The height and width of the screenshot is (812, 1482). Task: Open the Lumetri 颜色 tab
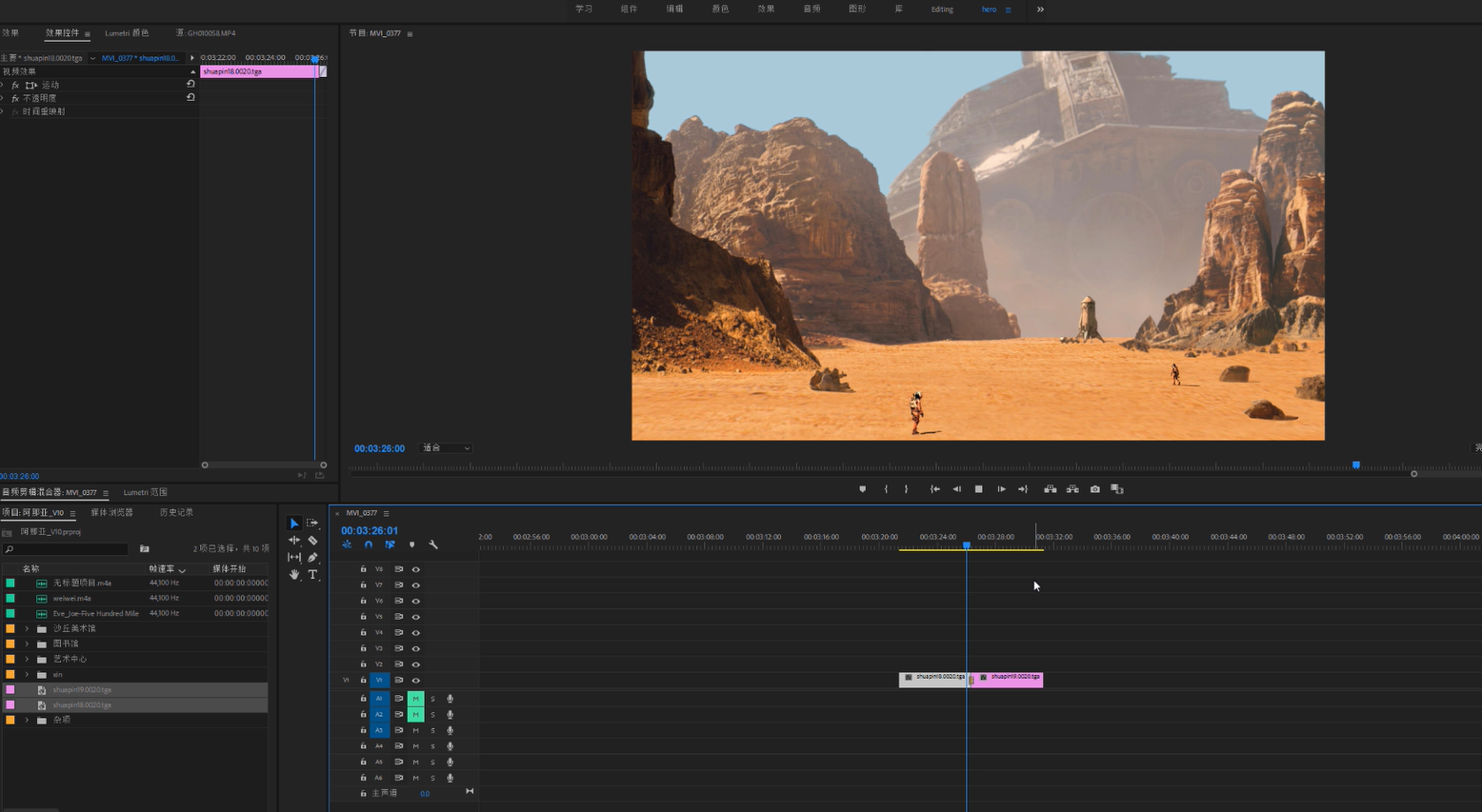(127, 33)
